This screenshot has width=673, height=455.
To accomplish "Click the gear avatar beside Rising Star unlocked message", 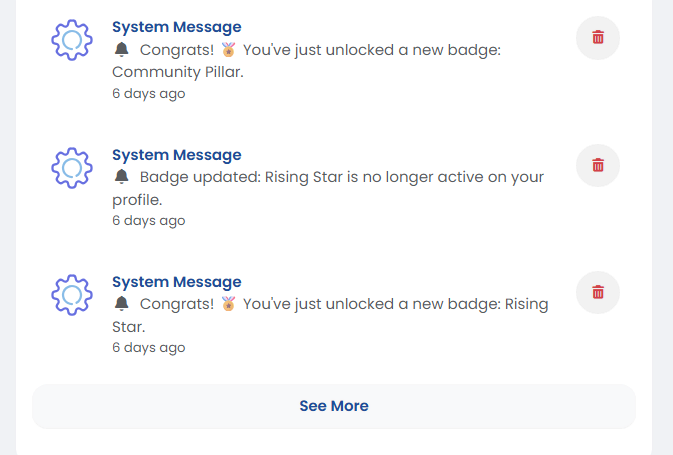I will [x=72, y=294].
